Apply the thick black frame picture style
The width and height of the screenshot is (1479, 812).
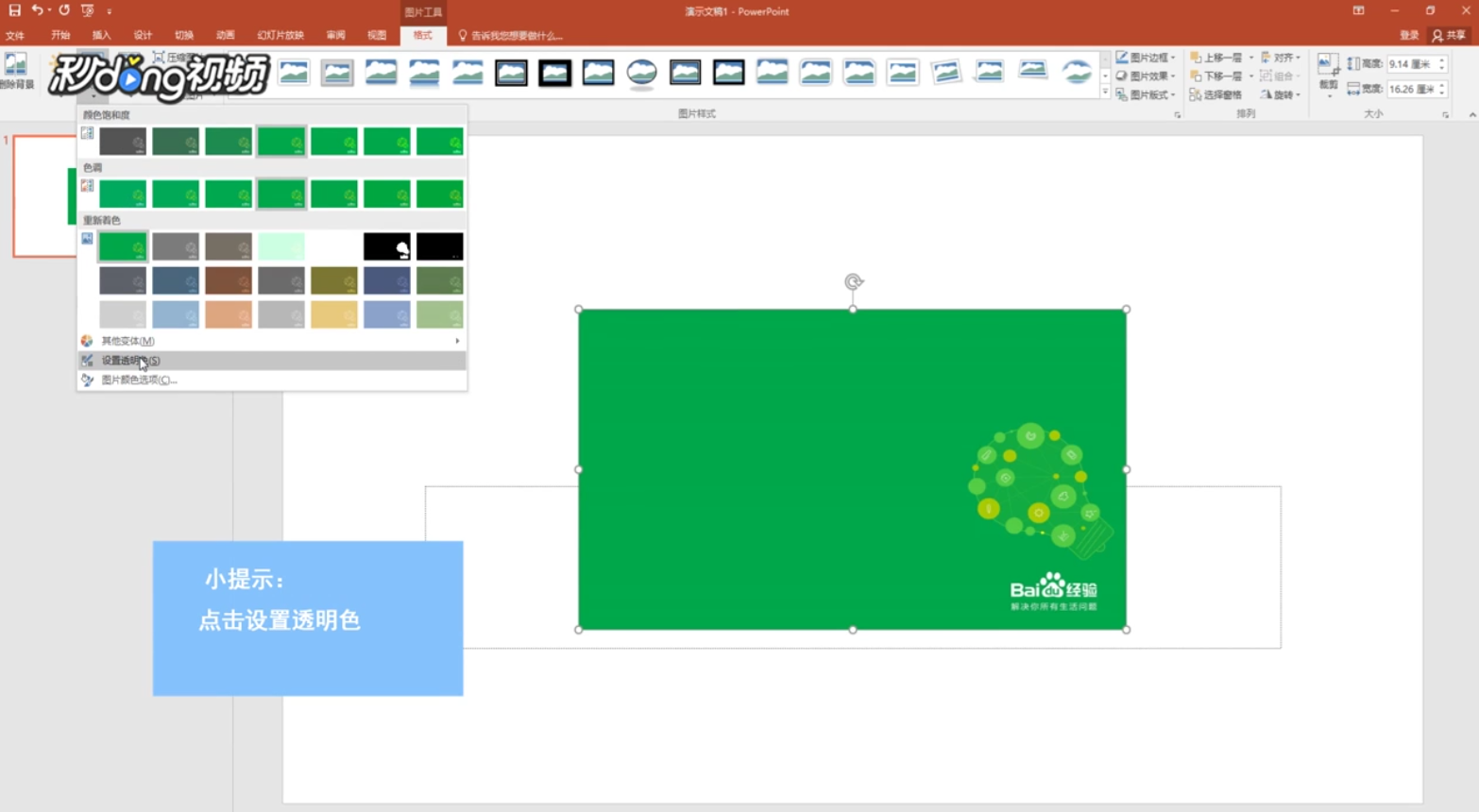554,72
